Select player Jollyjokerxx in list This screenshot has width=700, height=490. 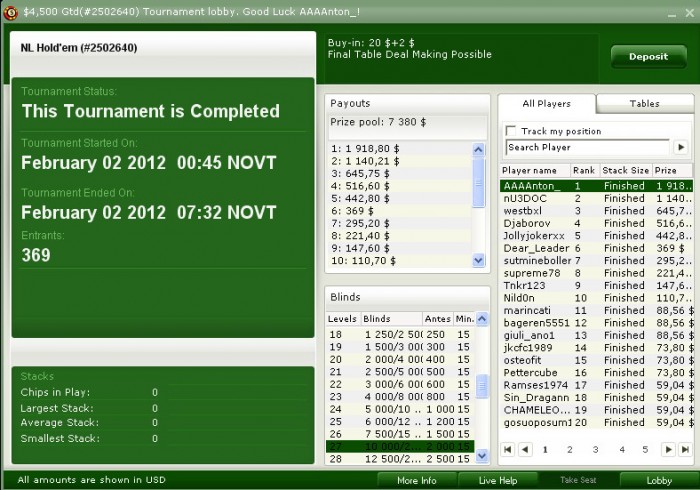coord(596,236)
